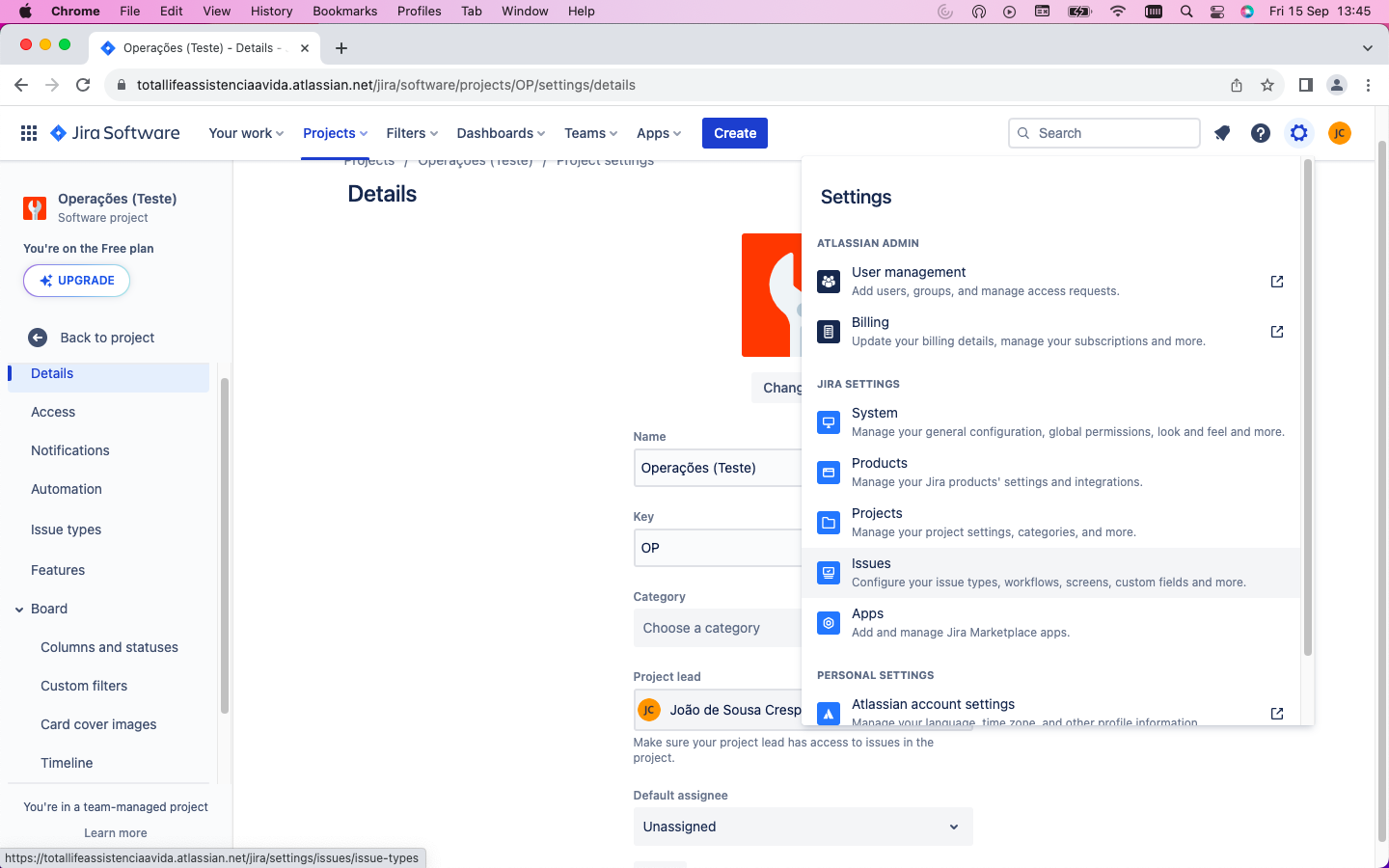This screenshot has height=868, width=1389.
Task: Open the Default assignee dropdown
Action: point(803,827)
